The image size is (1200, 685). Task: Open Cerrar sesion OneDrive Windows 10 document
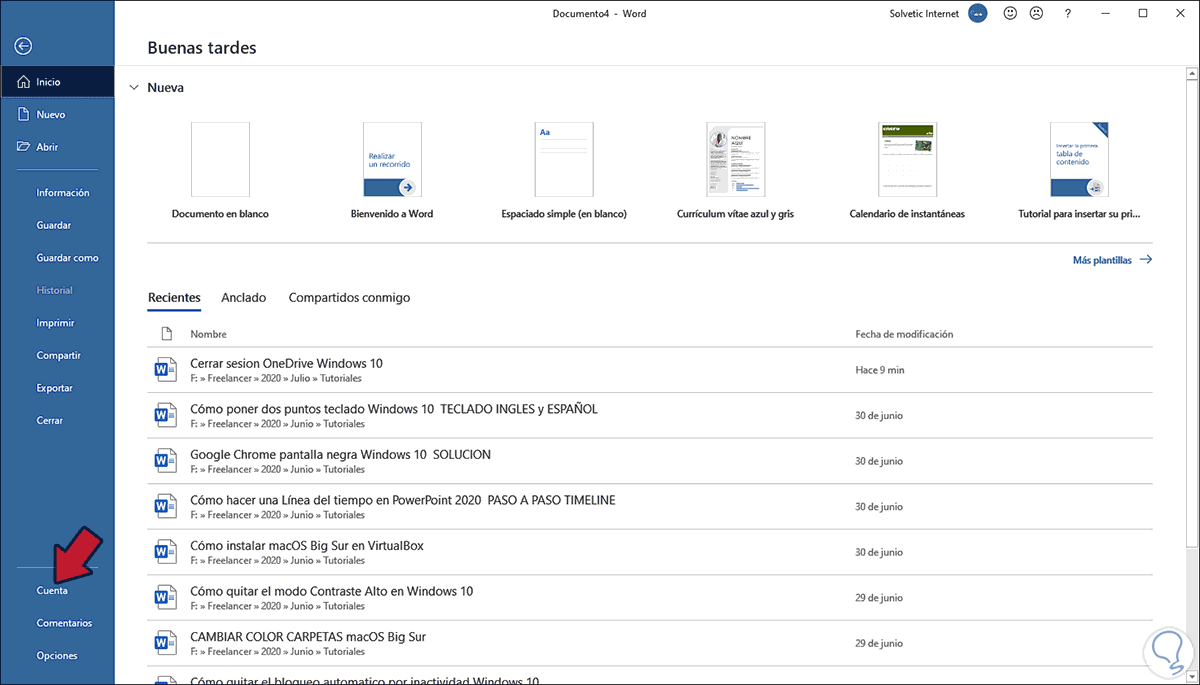[650, 370]
